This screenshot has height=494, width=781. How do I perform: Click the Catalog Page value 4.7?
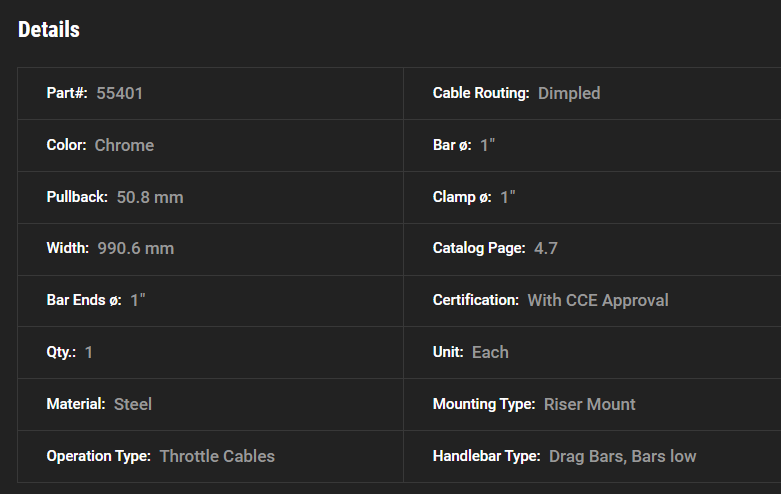coord(546,248)
